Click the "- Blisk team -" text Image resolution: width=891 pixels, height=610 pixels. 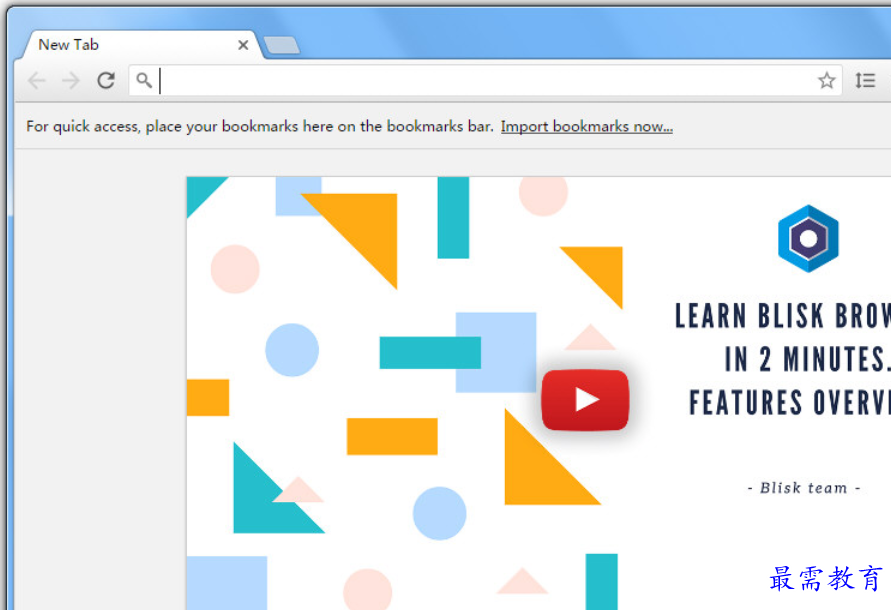[x=803, y=488]
